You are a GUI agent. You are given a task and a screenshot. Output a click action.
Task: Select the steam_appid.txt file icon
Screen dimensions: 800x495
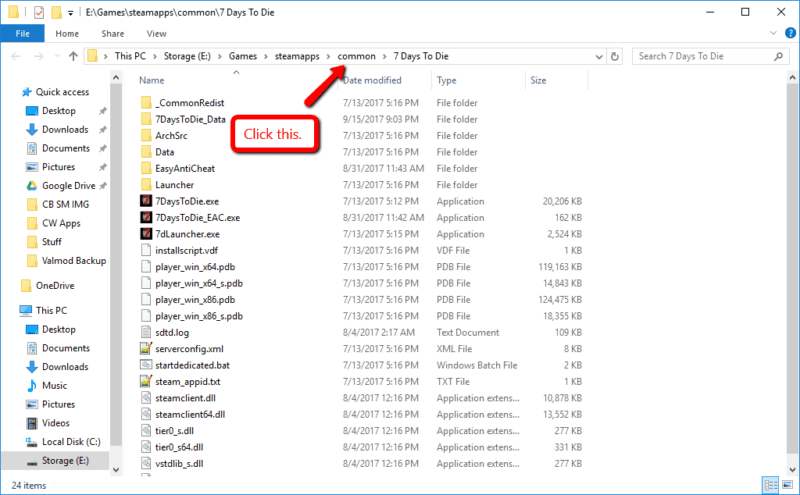click(146, 381)
